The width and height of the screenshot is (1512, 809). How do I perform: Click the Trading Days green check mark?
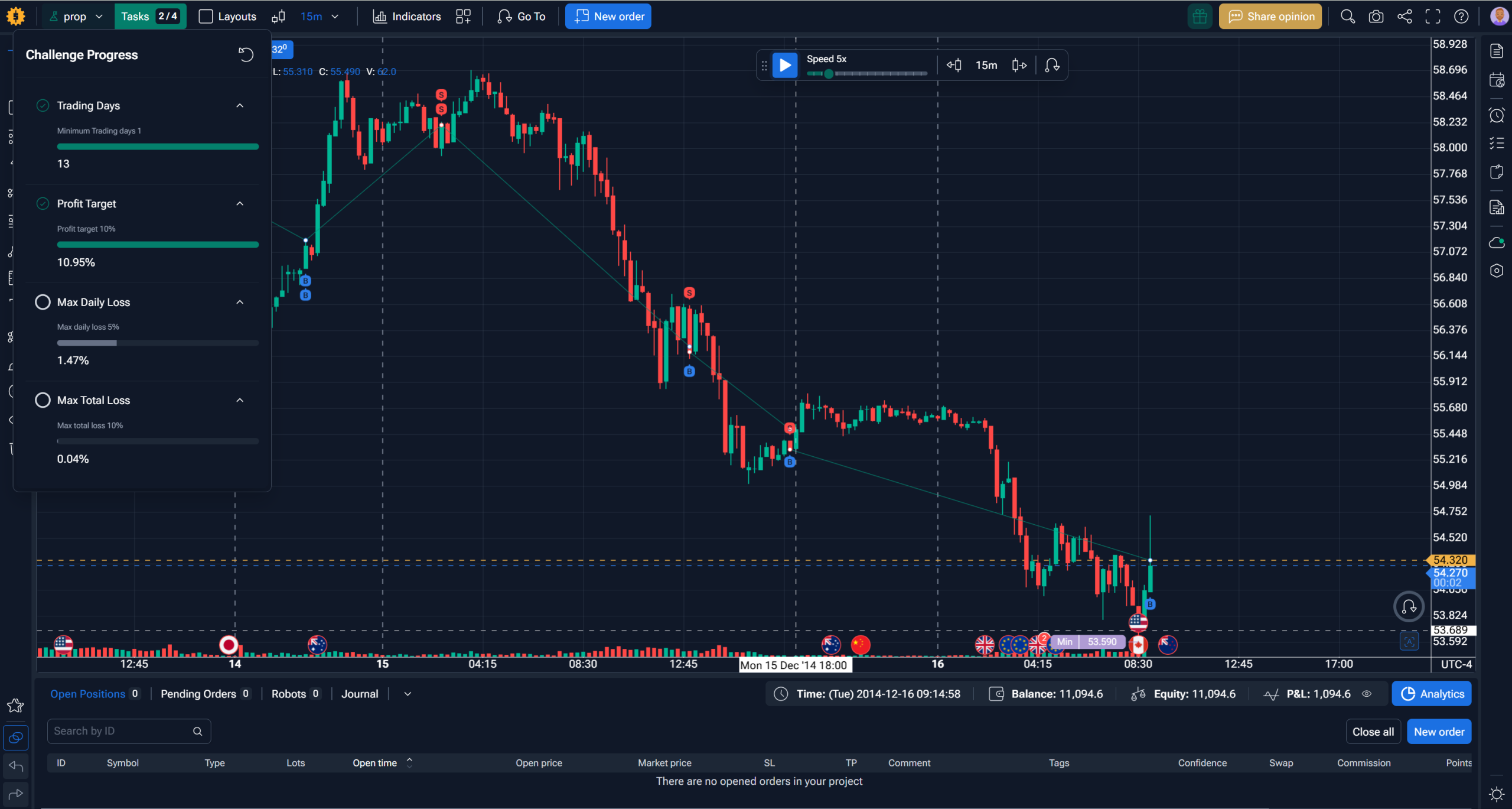(43, 106)
